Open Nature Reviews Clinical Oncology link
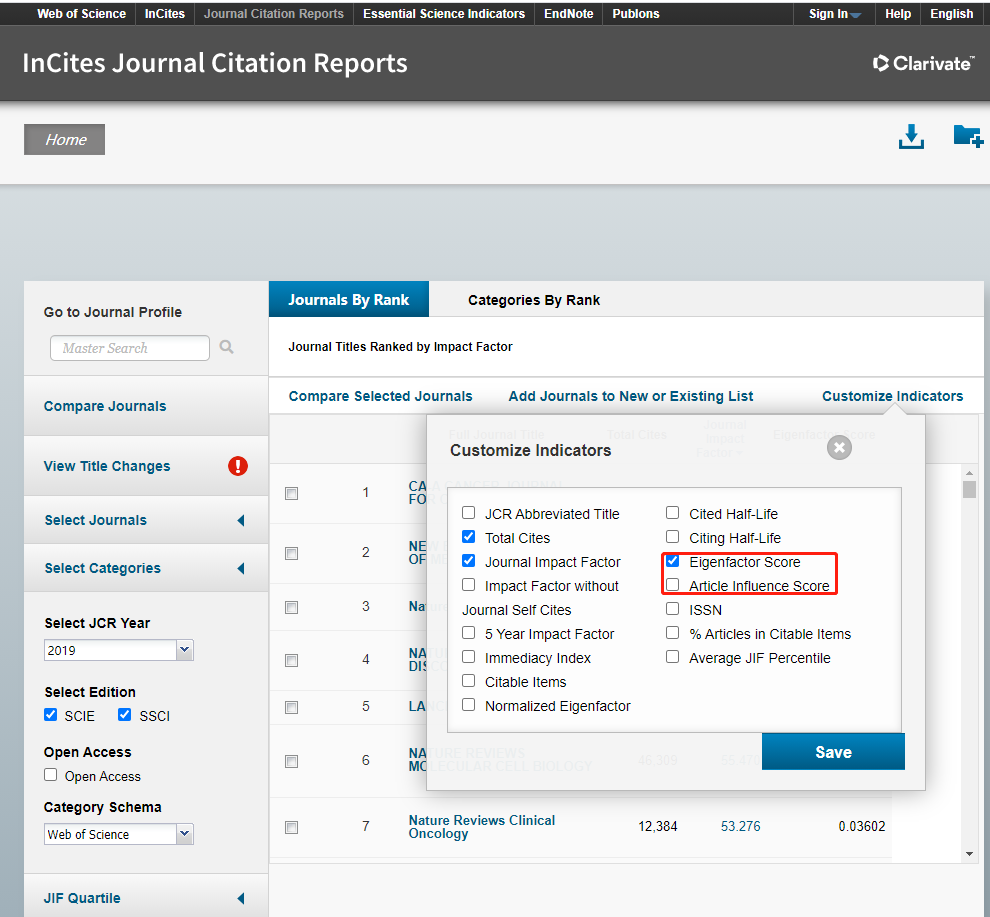Image resolution: width=990 pixels, height=917 pixels. click(482, 827)
